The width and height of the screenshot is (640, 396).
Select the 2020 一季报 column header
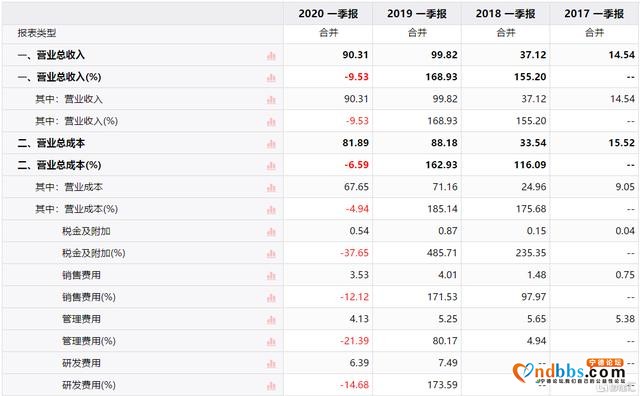328,14
